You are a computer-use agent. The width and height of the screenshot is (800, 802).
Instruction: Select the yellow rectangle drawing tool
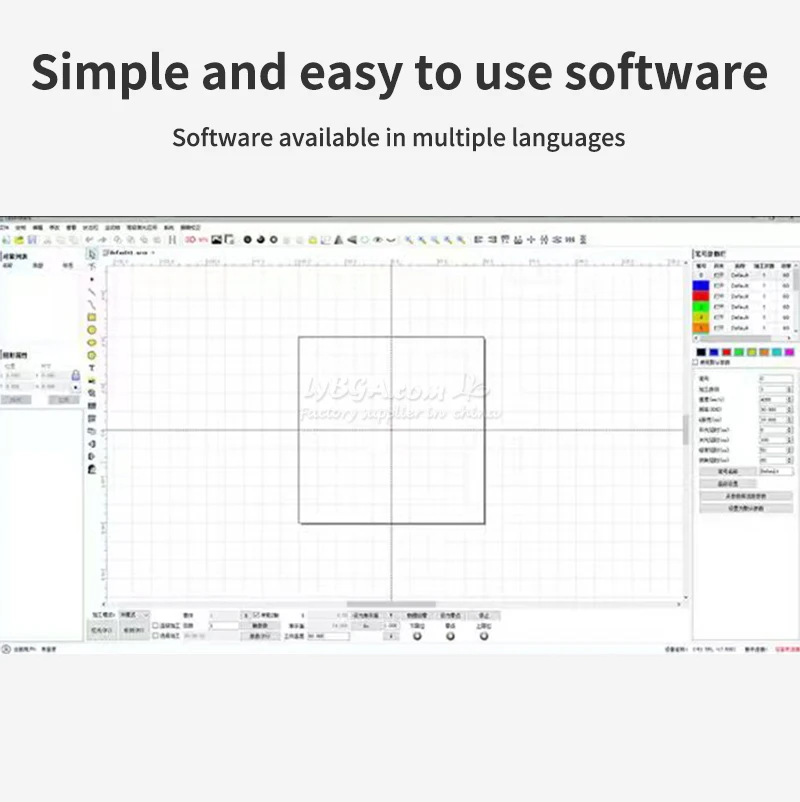tap(92, 317)
